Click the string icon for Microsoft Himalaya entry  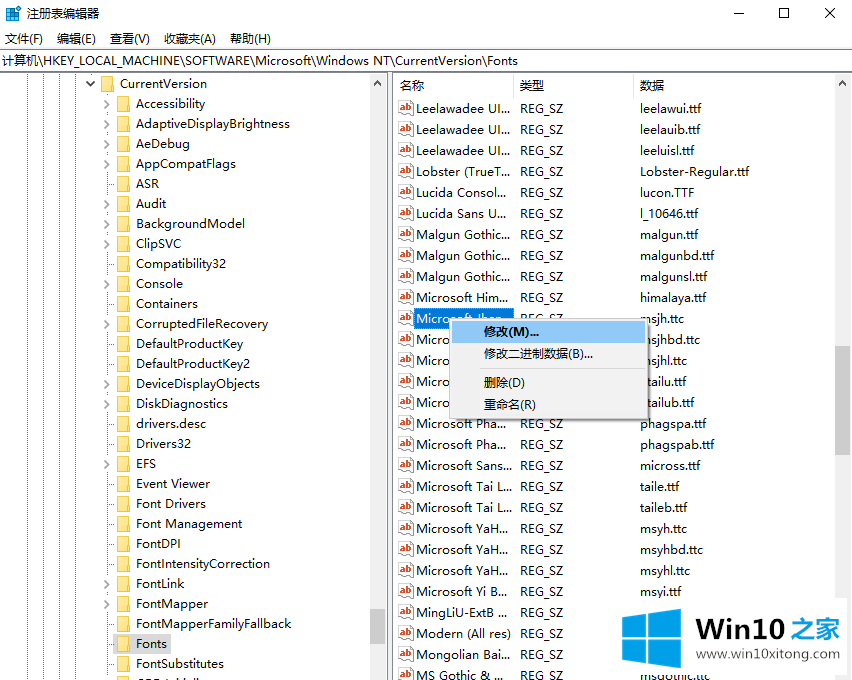pos(406,297)
